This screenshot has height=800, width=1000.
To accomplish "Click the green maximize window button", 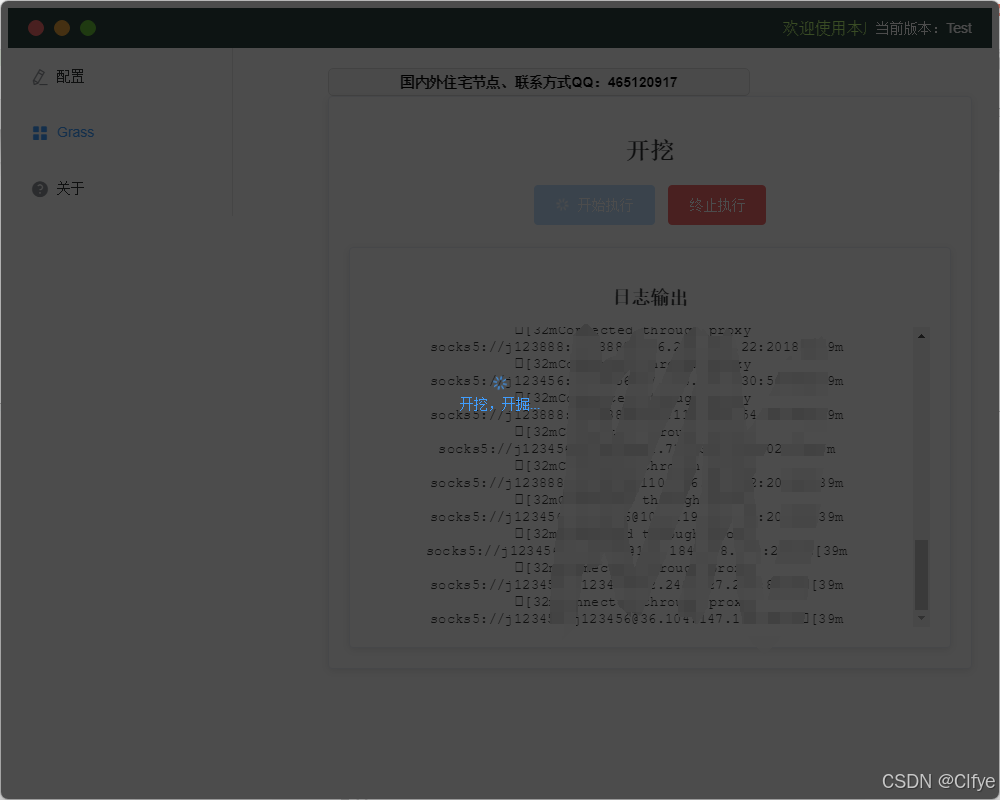I will pos(88,28).
